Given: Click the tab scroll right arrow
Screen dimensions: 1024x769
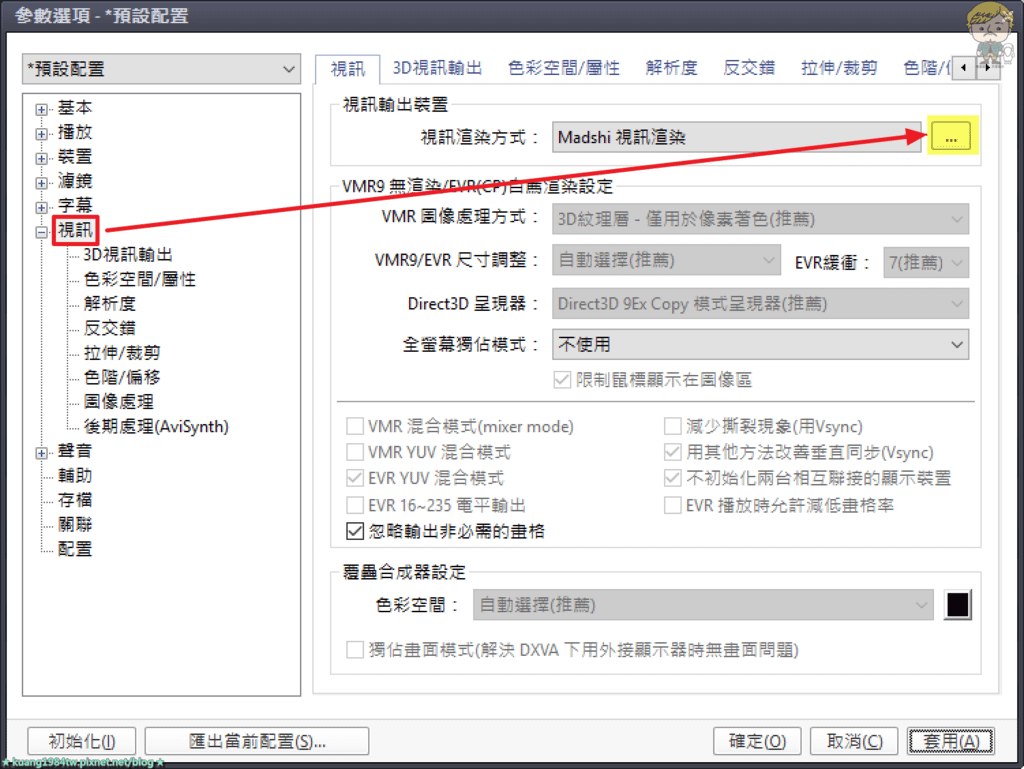Looking at the screenshot, I should tap(987, 67).
